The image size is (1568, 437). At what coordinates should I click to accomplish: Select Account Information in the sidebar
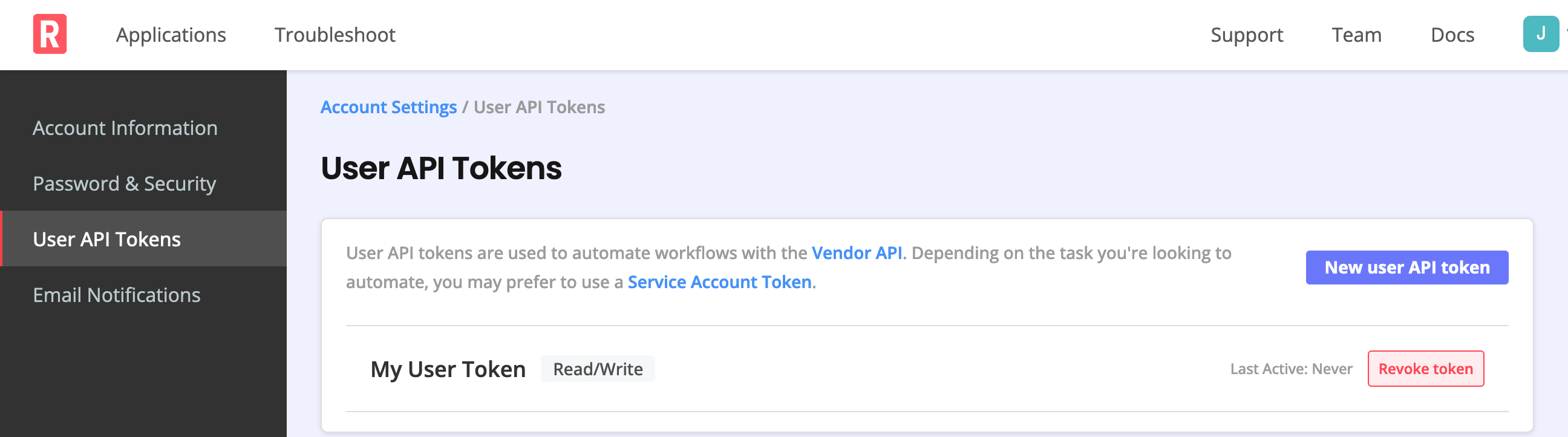125,128
